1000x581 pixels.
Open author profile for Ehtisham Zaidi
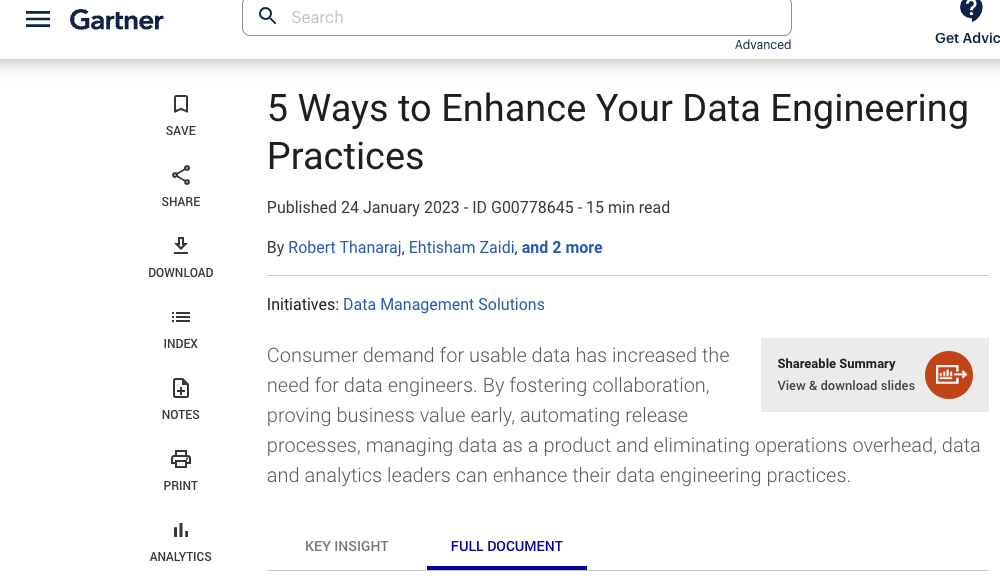461,247
